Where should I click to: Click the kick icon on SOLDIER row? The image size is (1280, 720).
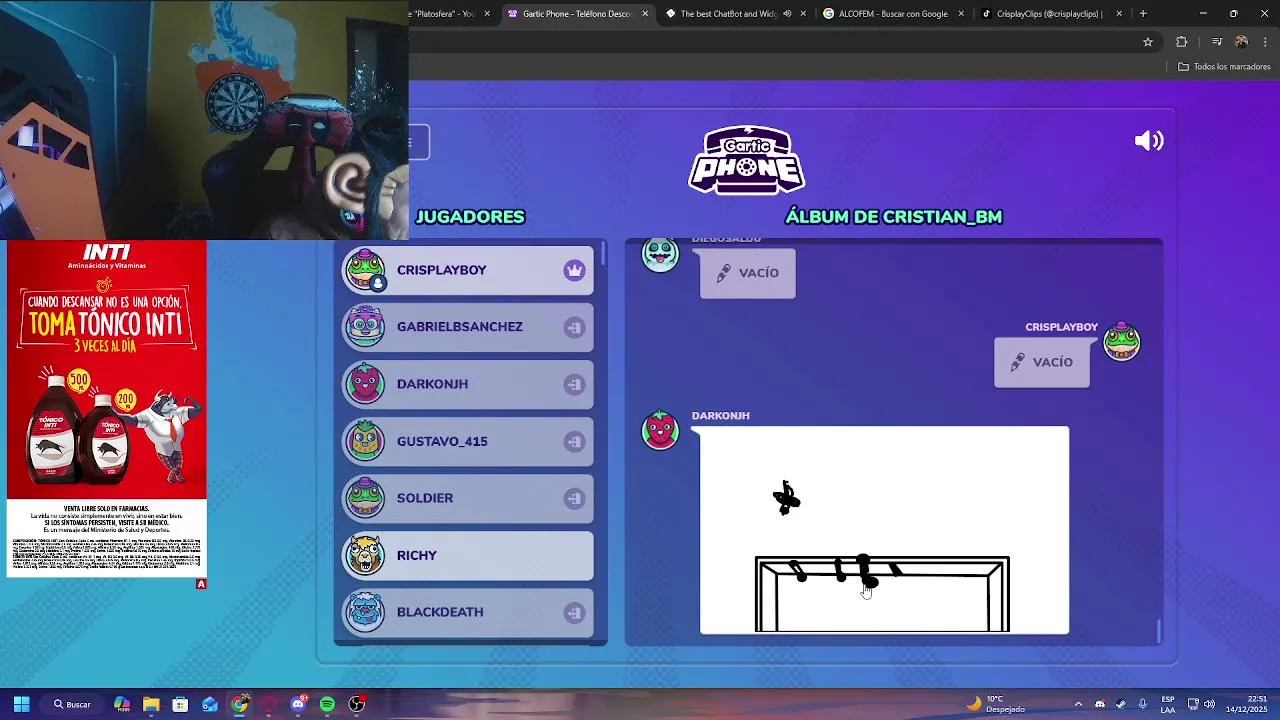pos(574,498)
